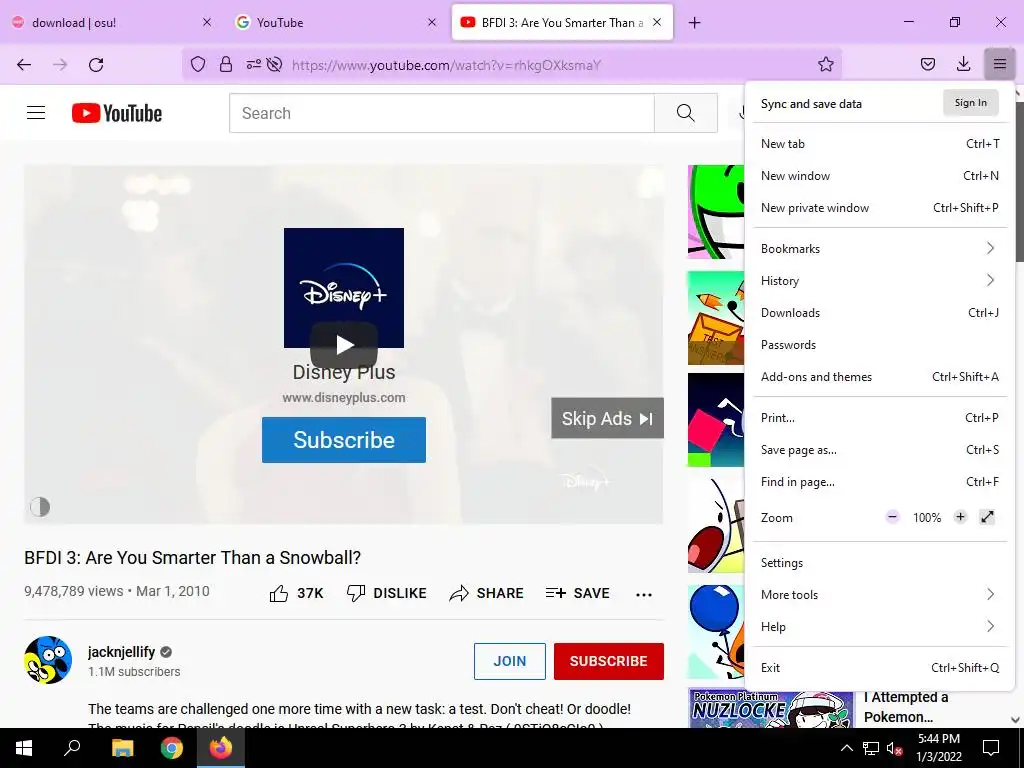Viewport: 1024px width, 768px height.
Task: Choose Print... from the menu
Action: pyautogui.click(x=879, y=417)
